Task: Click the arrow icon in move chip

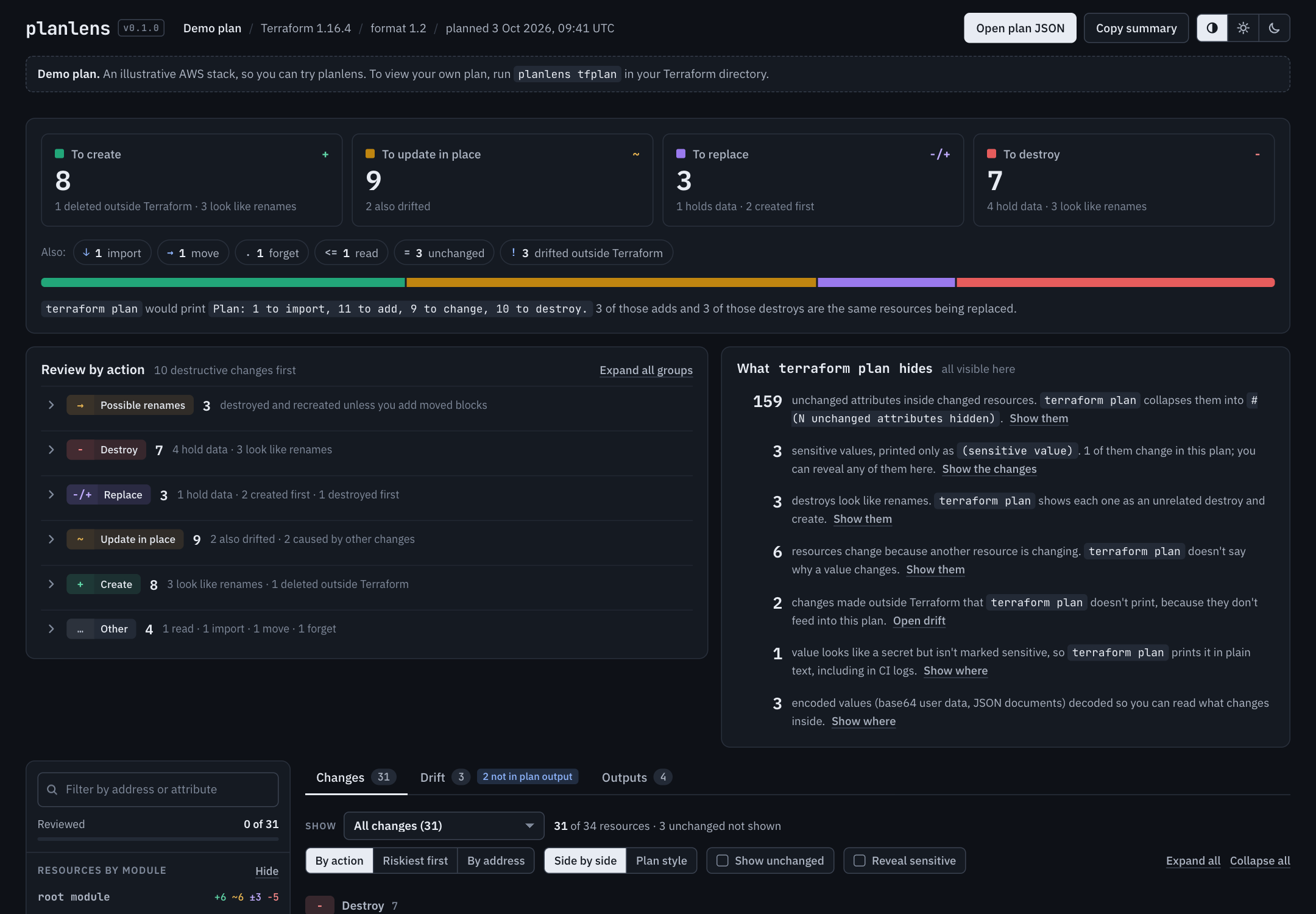Action: click(170, 253)
